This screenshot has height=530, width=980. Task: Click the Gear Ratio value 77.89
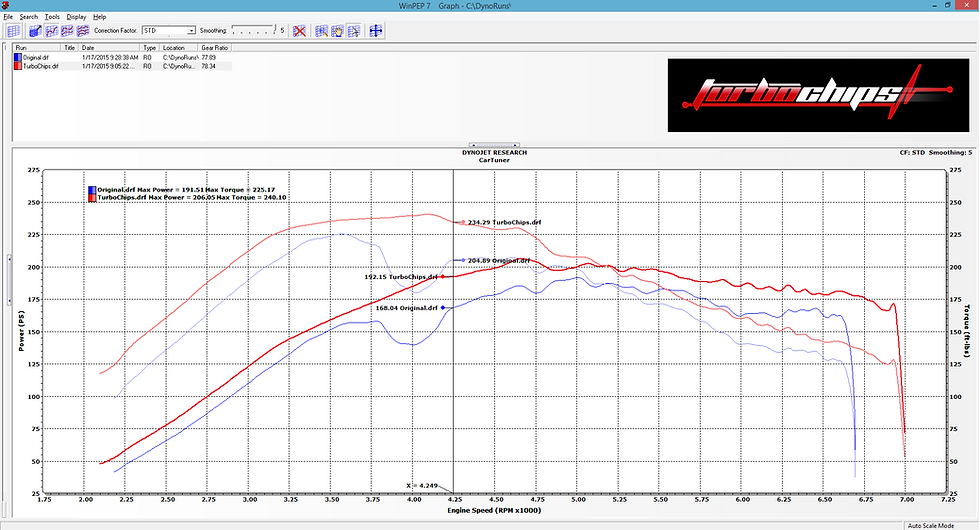[x=209, y=58]
